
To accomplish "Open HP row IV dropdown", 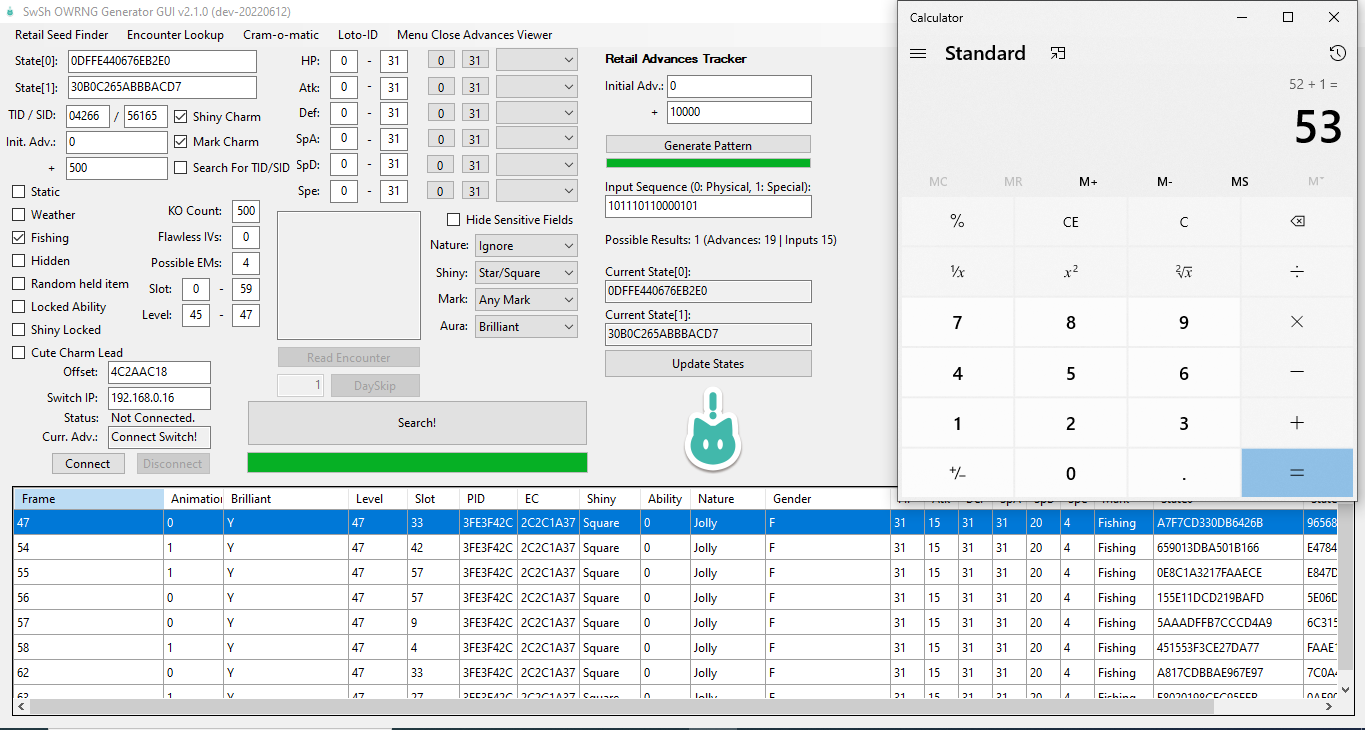I will [x=537, y=61].
